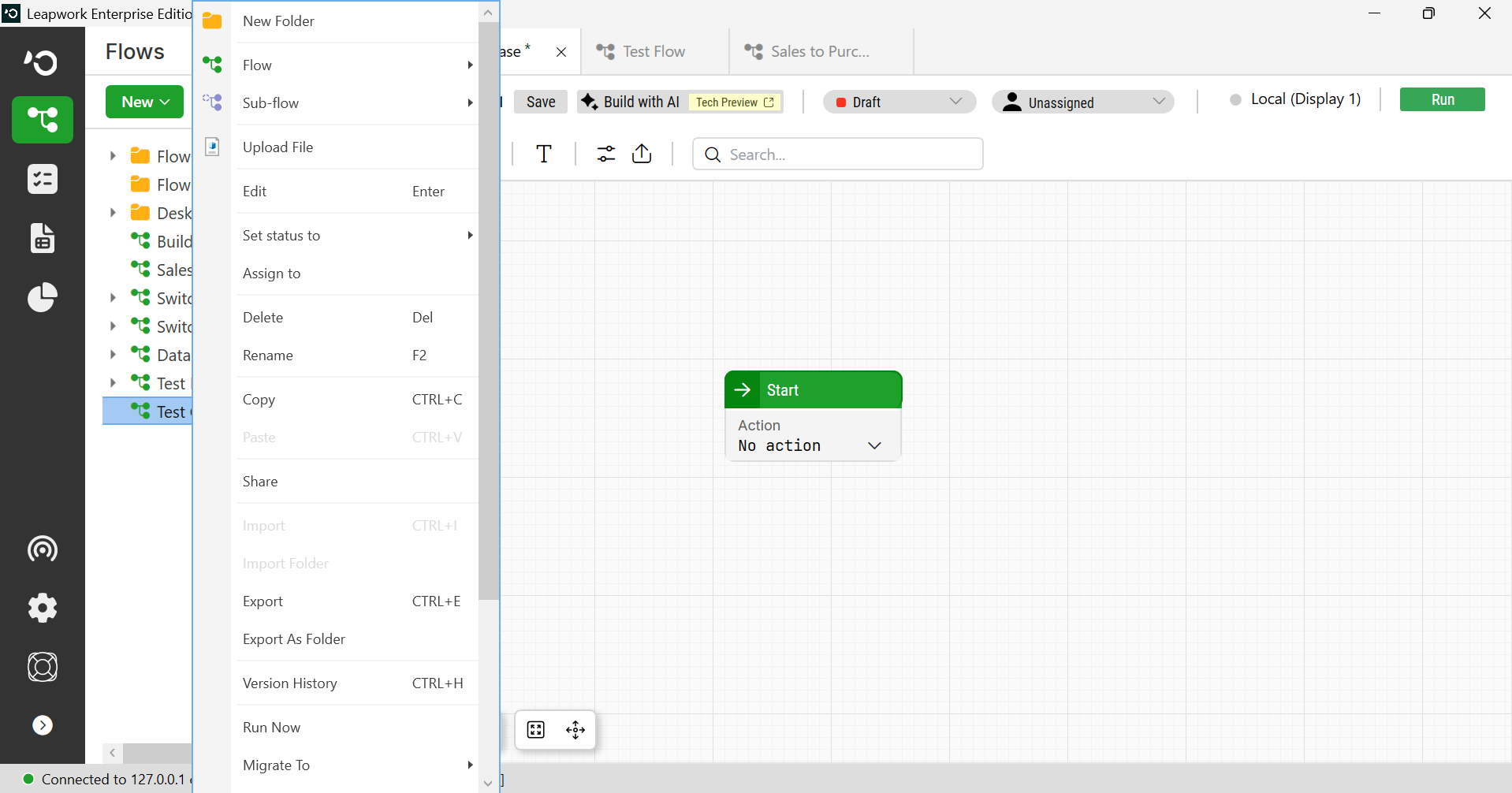Image resolution: width=1512 pixels, height=793 pixels.
Task: Click the green Run button
Action: [1443, 99]
